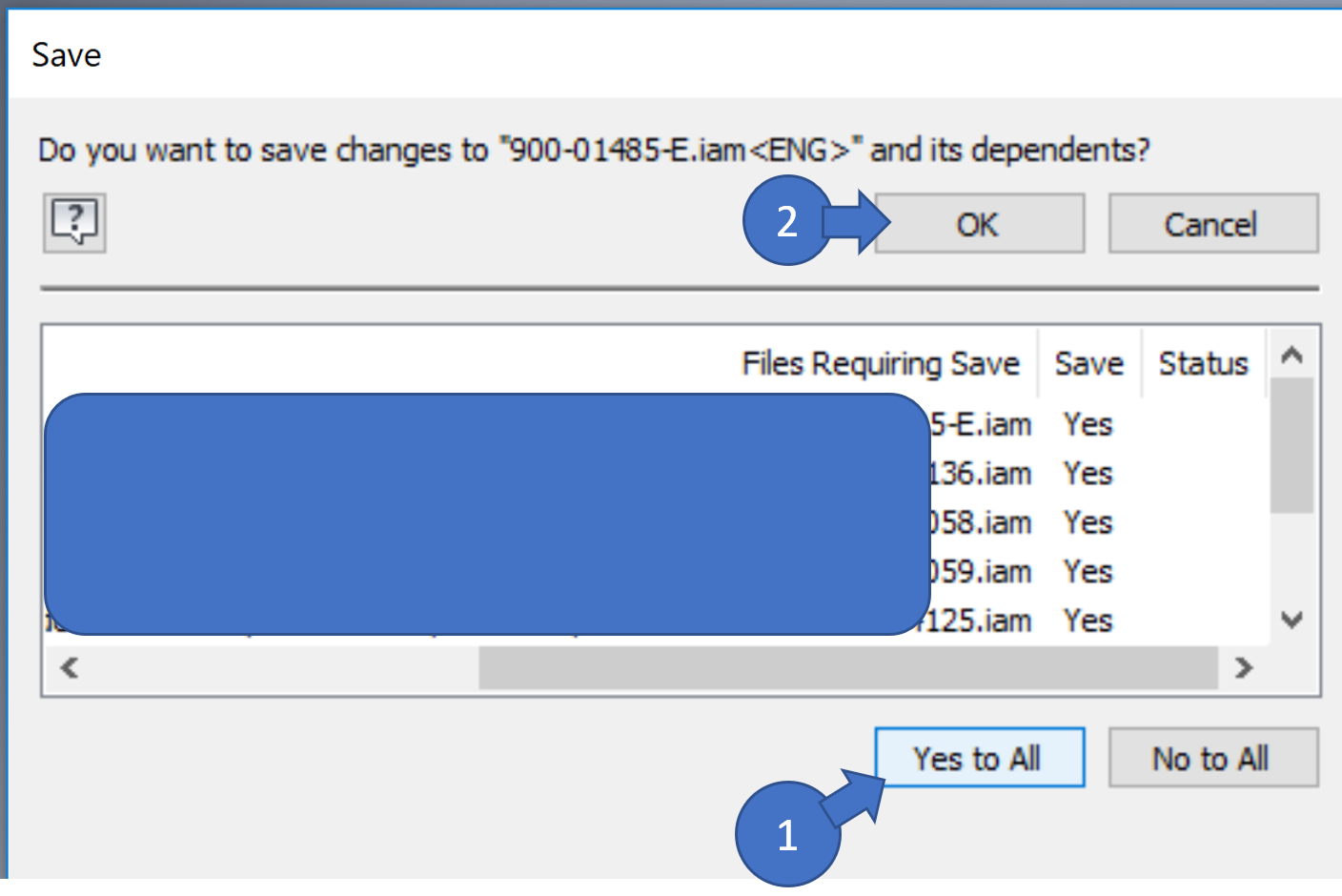Screen dimensions: 1342x896
Task: Choose No to All
Action: (1212, 758)
